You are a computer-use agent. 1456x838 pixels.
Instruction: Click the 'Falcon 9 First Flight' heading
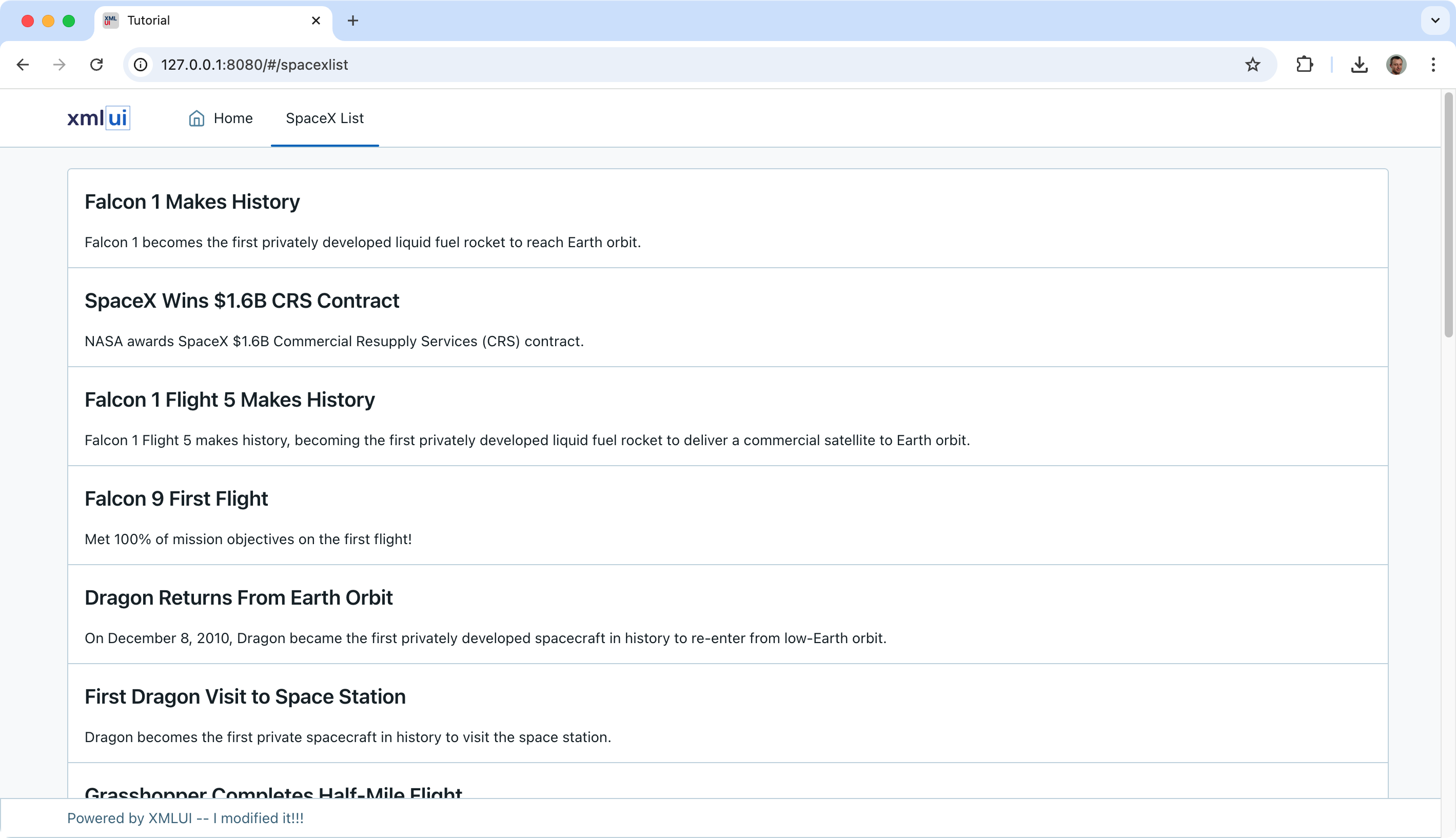pyautogui.click(x=176, y=499)
